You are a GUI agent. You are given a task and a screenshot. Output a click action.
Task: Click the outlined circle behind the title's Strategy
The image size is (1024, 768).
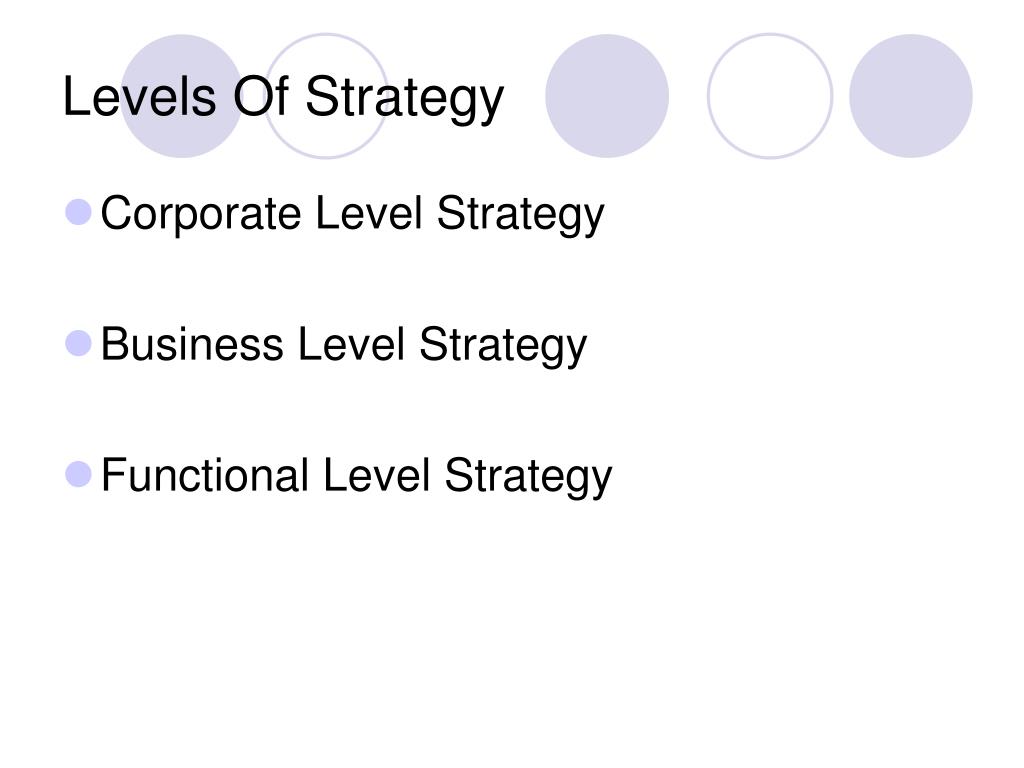click(x=326, y=96)
